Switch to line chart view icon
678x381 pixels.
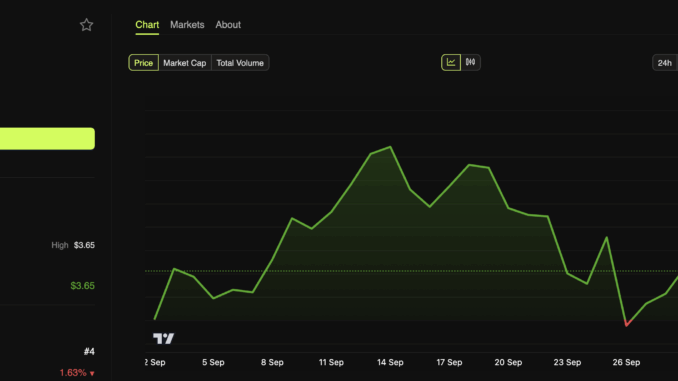tap(451, 63)
